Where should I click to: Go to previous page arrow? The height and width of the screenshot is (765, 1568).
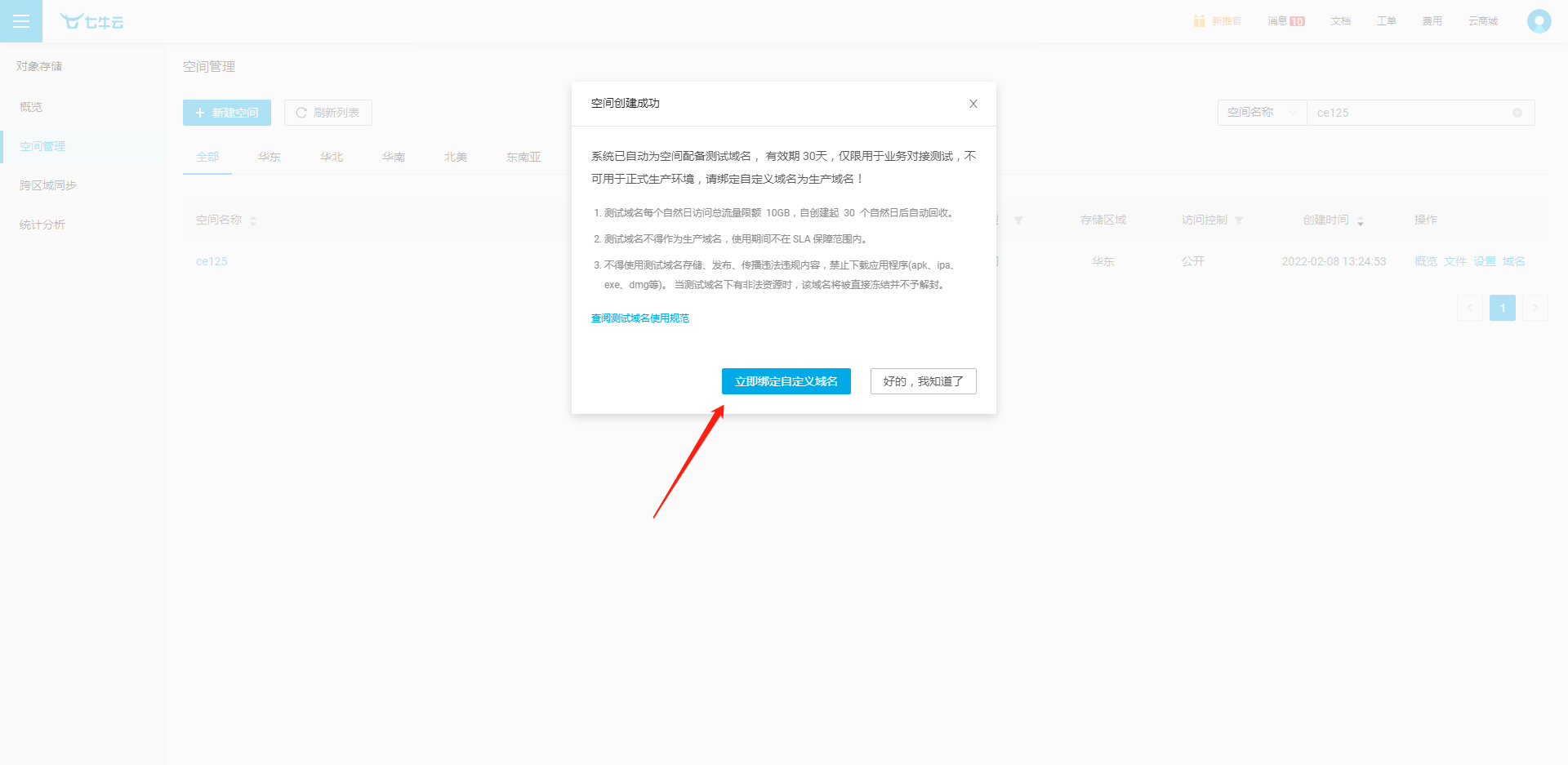pyautogui.click(x=1470, y=308)
